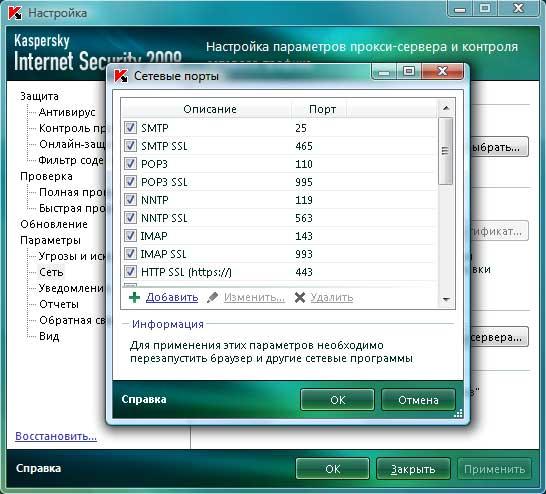Select Проверка in the settings tree
546x494 pixels.
(x=46, y=176)
